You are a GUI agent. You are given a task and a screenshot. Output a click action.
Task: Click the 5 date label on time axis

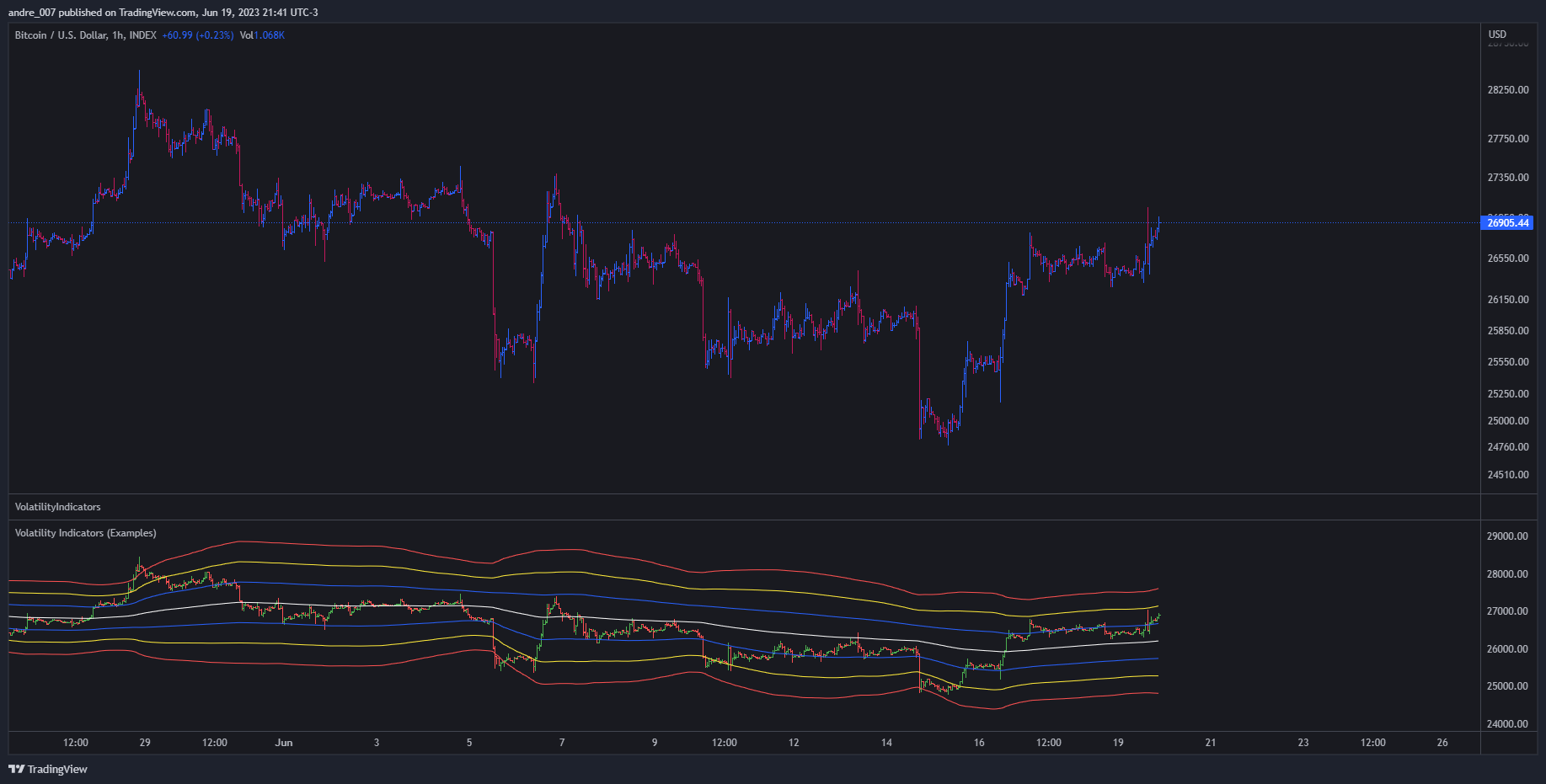click(x=469, y=743)
